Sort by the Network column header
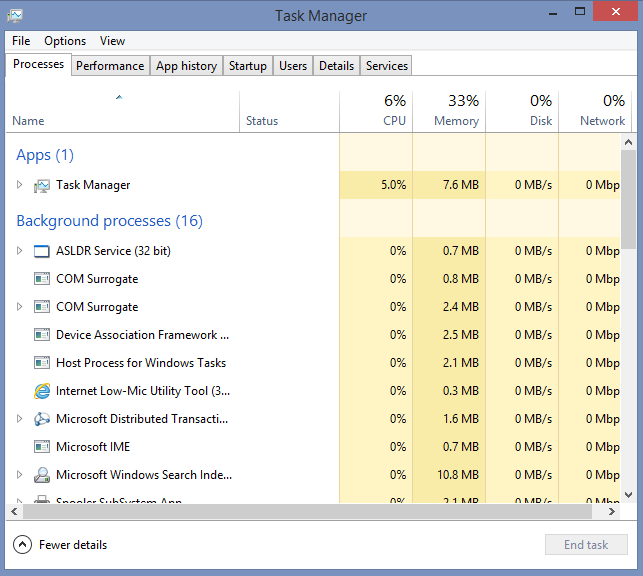Viewport: 643px width, 576px height. 595,112
